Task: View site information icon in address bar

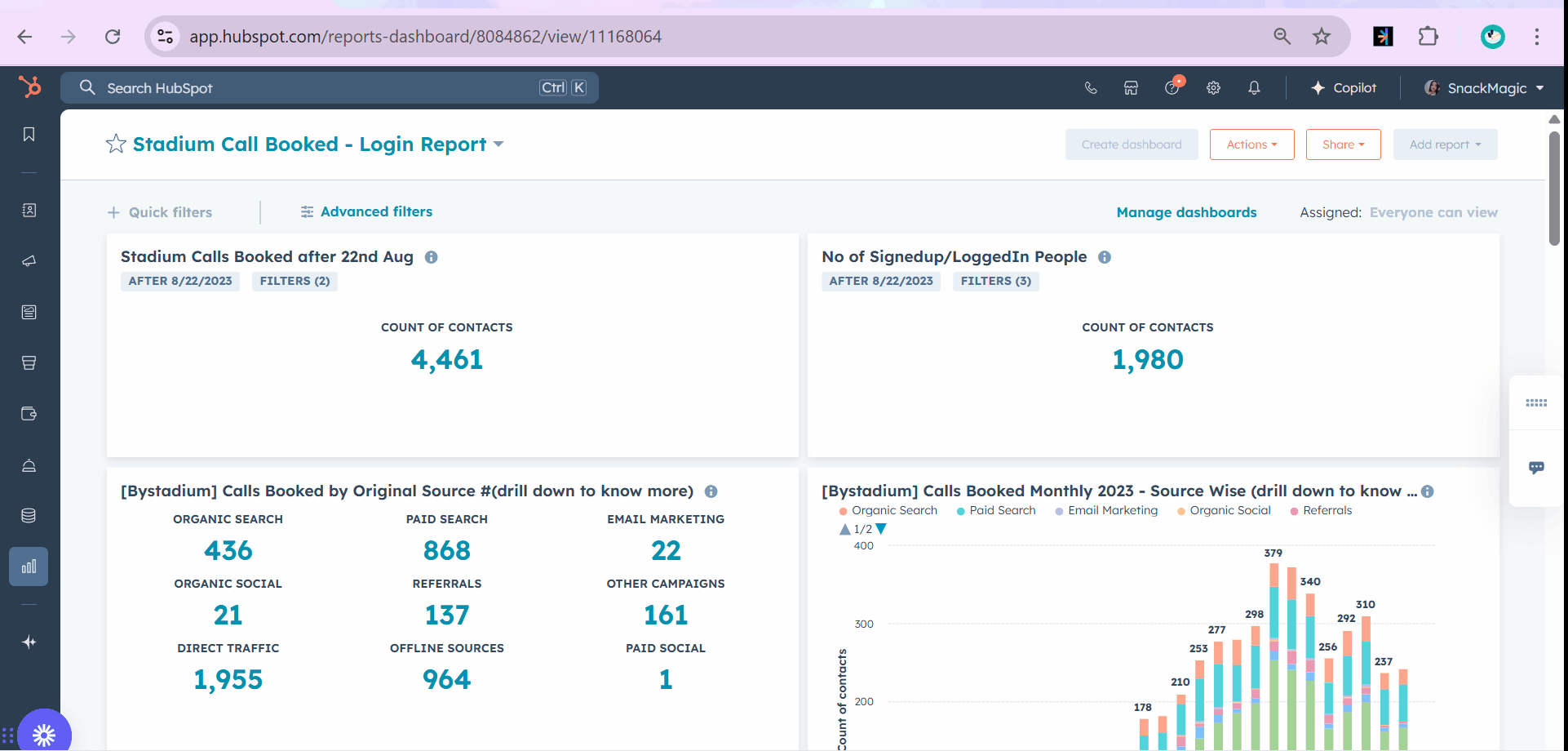Action: [x=166, y=36]
